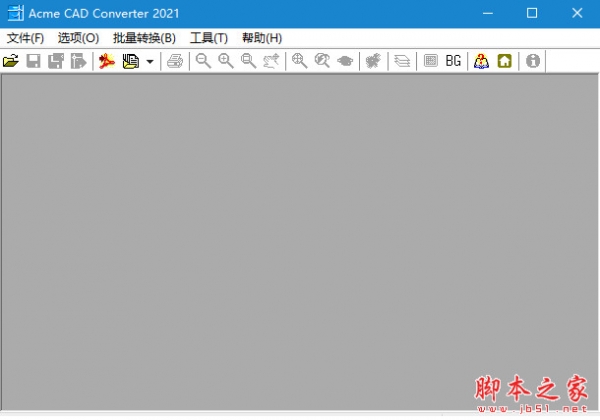Click the Acme CAD Converter title bar icon

click(16, 13)
